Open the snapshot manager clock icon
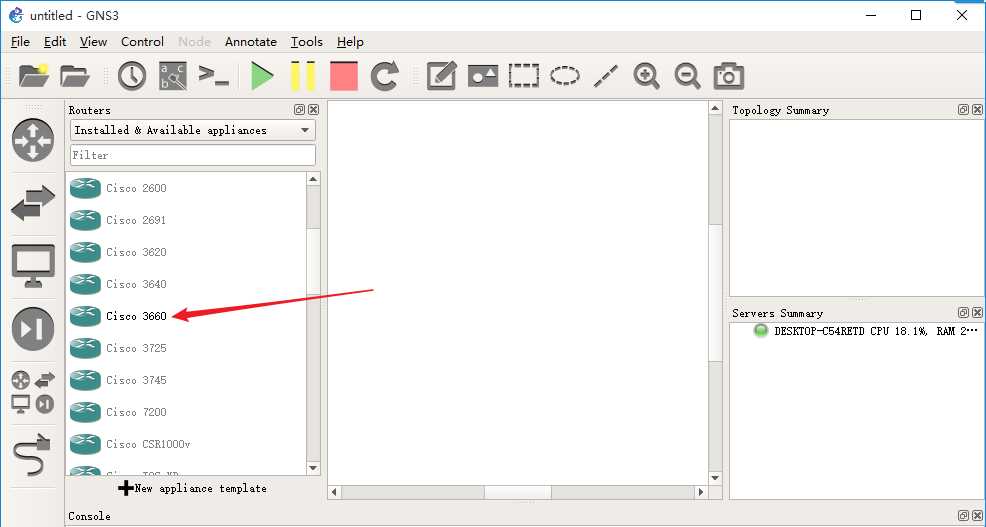 [131, 76]
